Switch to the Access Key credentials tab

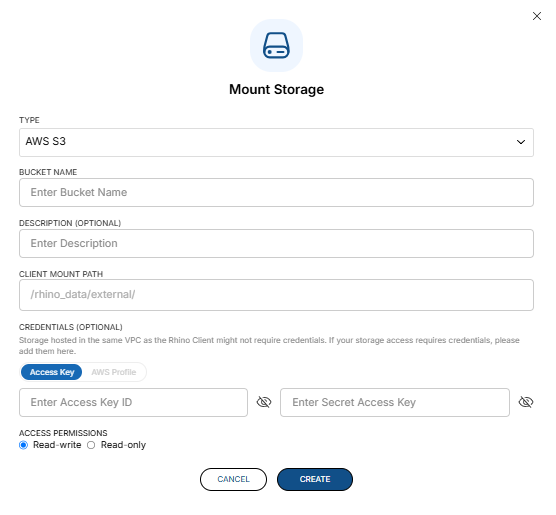52,372
